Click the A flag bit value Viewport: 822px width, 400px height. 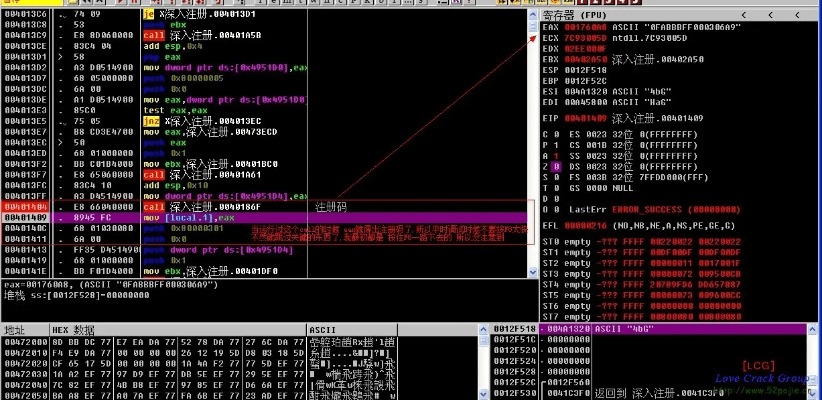pos(556,156)
